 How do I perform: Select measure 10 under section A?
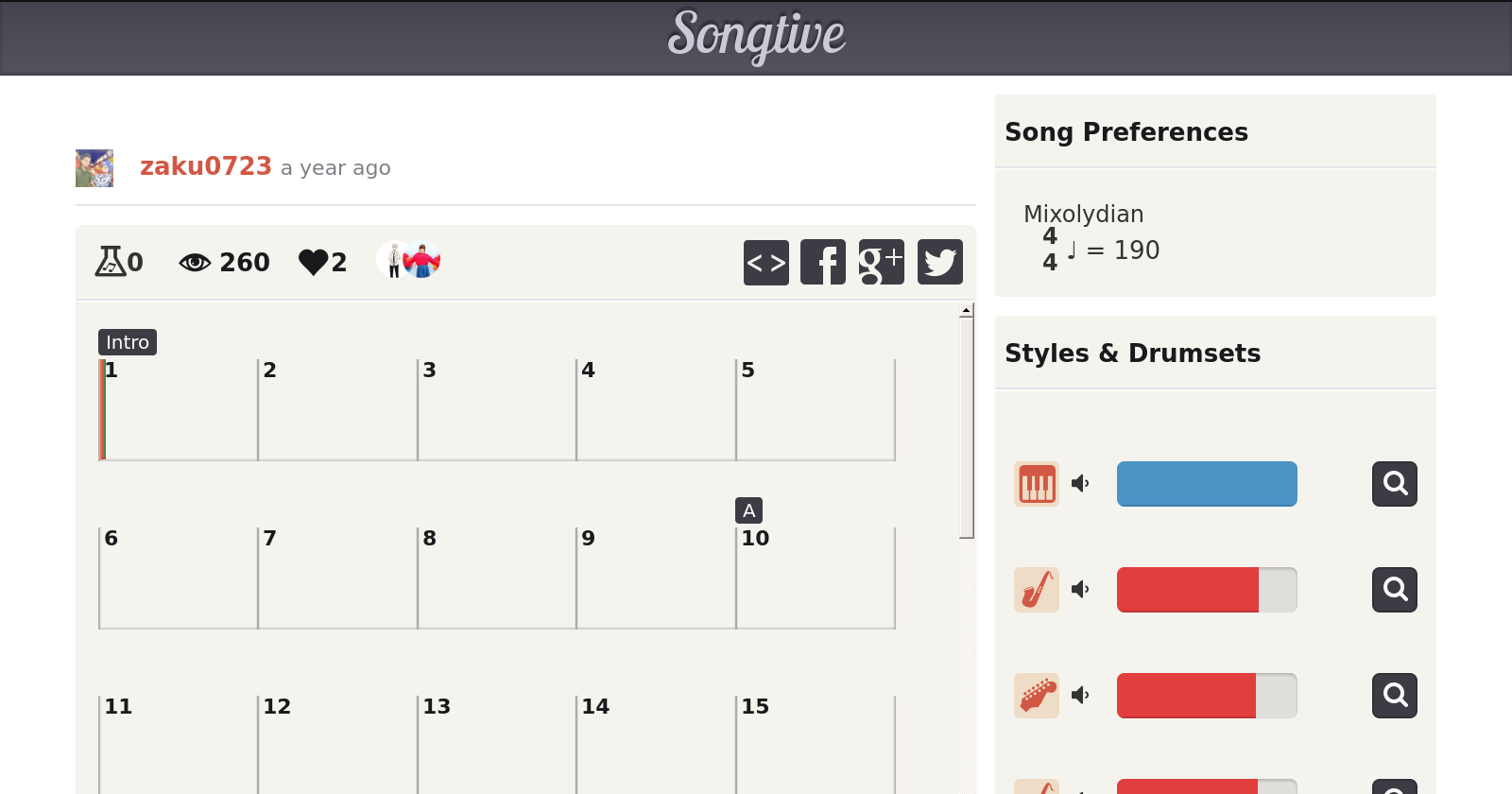pyautogui.click(x=815, y=578)
